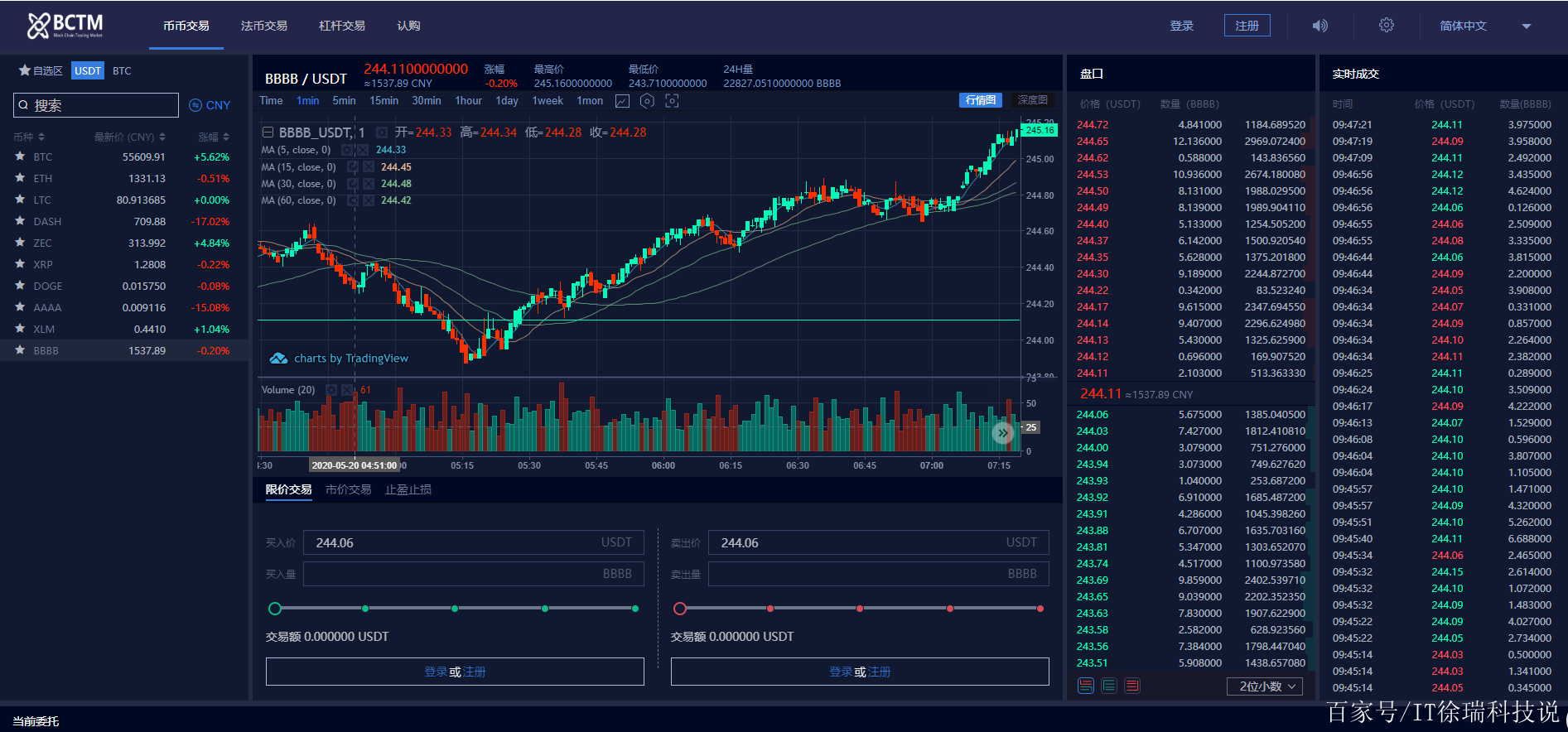Open Volume (20) settings gear
The width and height of the screenshot is (1568, 732).
click(331, 390)
